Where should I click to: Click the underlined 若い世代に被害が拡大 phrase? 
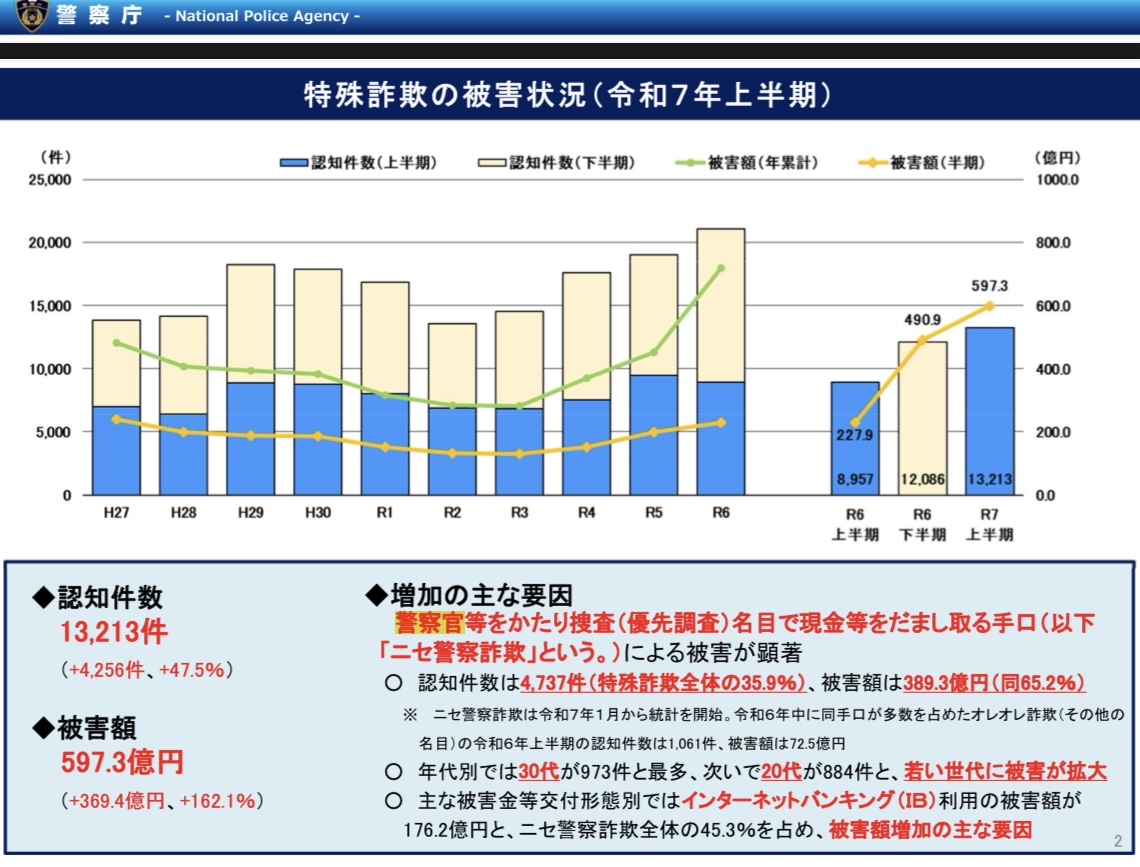click(1004, 771)
